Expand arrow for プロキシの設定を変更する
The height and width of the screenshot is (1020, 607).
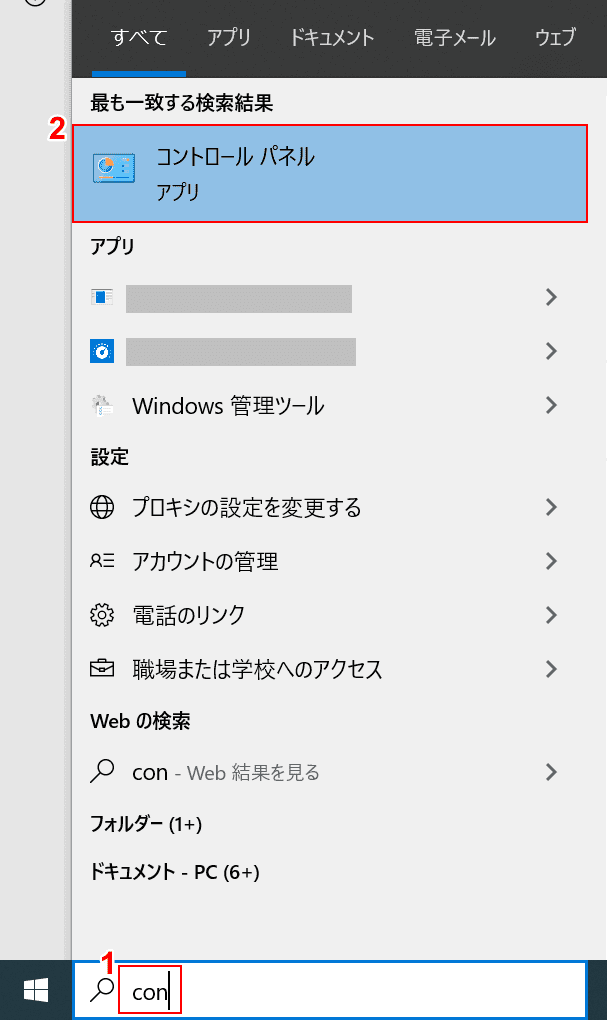pyautogui.click(x=551, y=507)
